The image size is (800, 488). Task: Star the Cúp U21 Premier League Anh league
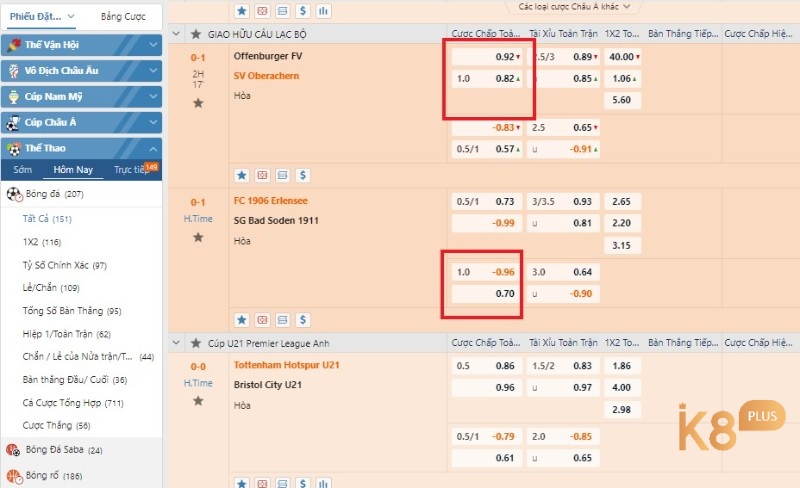click(196, 344)
